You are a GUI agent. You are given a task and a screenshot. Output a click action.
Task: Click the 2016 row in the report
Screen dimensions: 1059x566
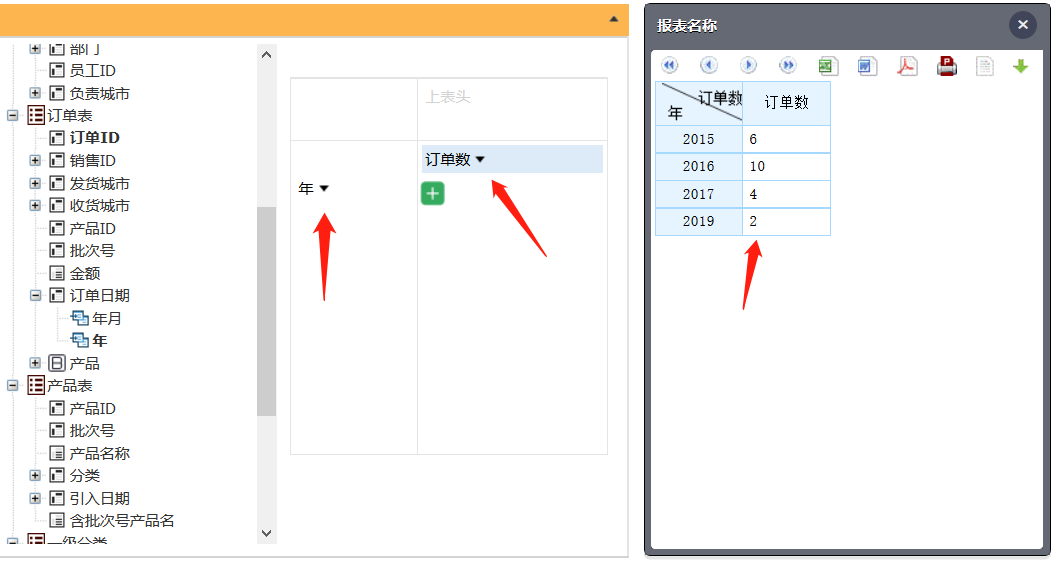coord(742,167)
